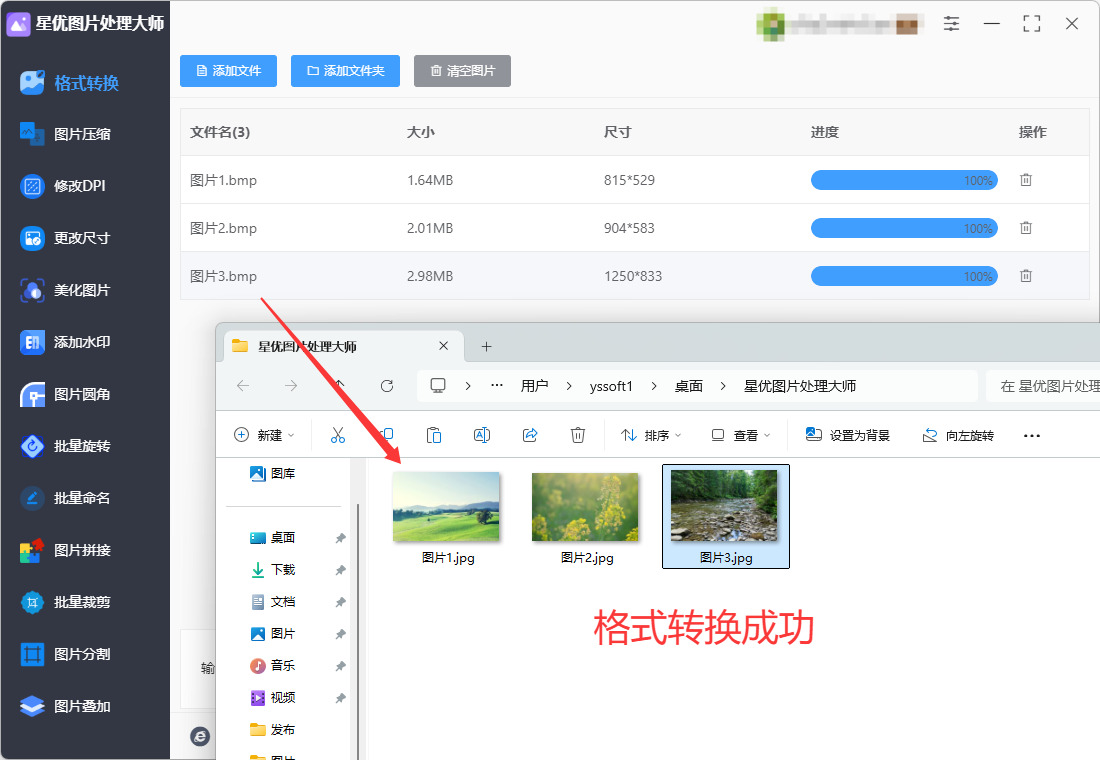
Task: Add a new Explorer tab
Action: [x=486, y=346]
